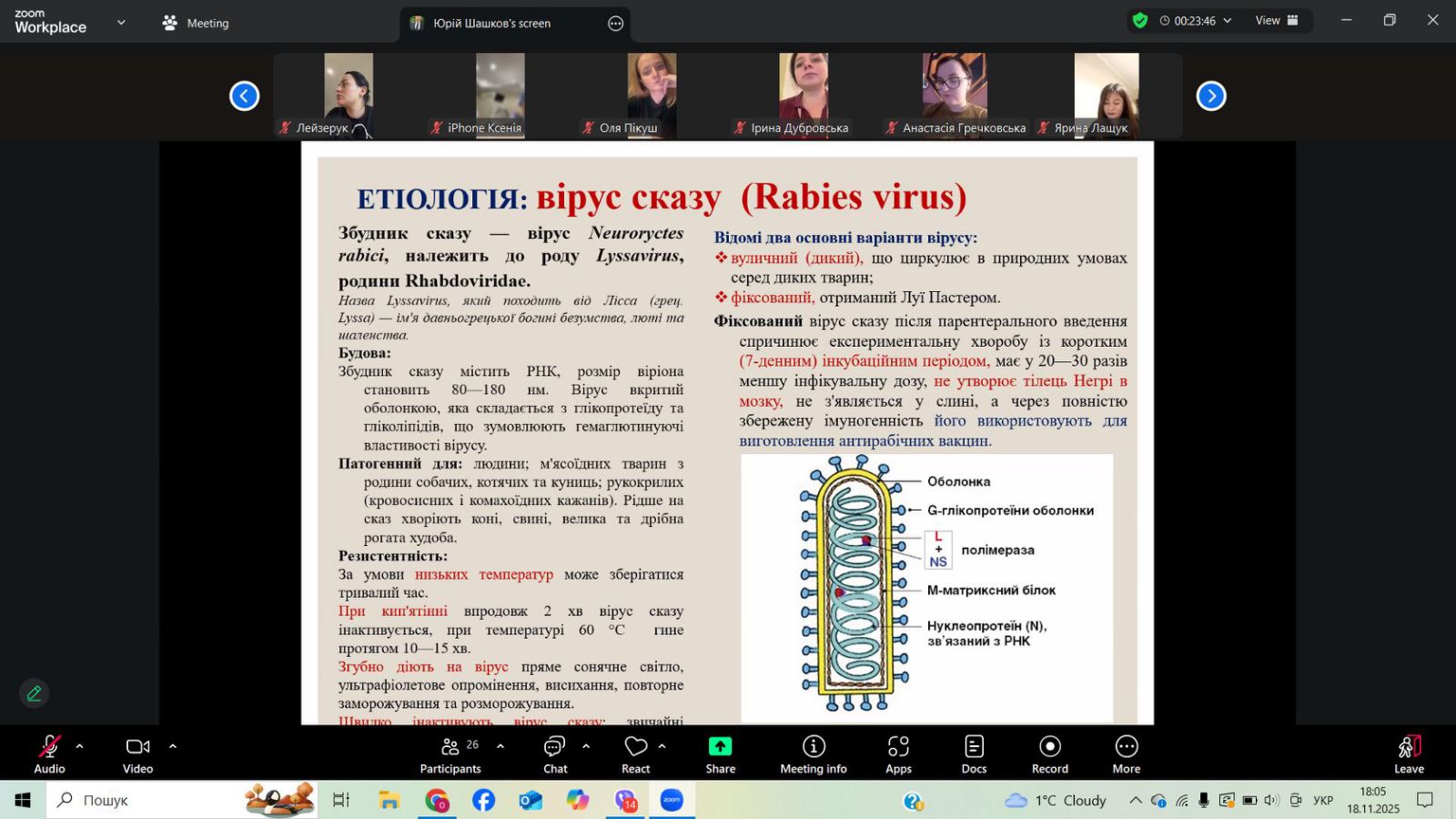
Task: Show next participants with right arrow
Action: click(x=1210, y=96)
